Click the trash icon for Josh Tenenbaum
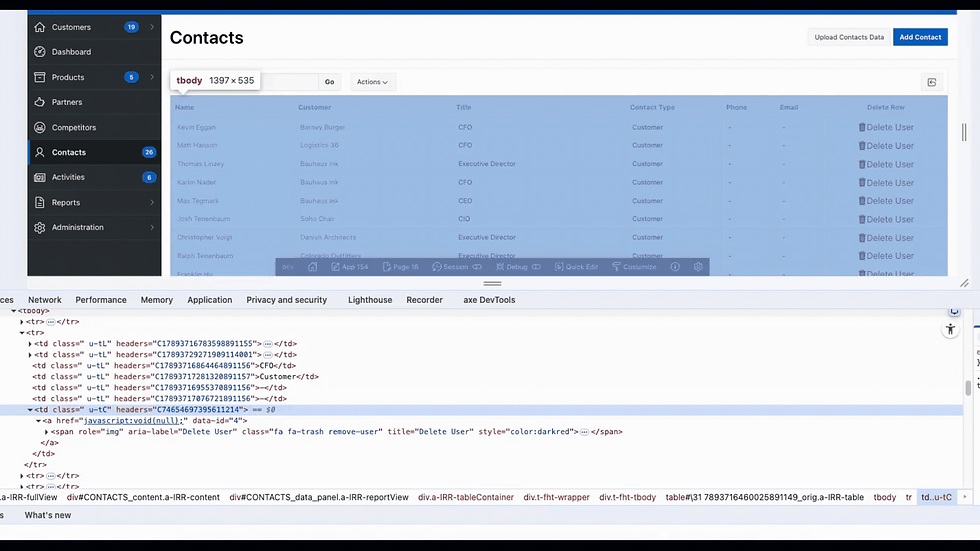980x551 pixels. [x=862, y=219]
